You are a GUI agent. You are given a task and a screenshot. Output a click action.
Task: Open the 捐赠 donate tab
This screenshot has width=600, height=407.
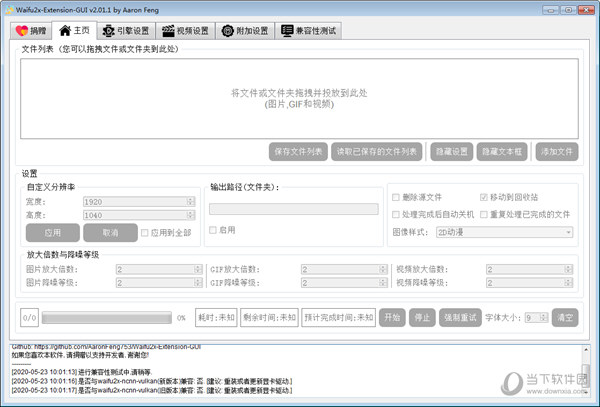pyautogui.click(x=31, y=31)
